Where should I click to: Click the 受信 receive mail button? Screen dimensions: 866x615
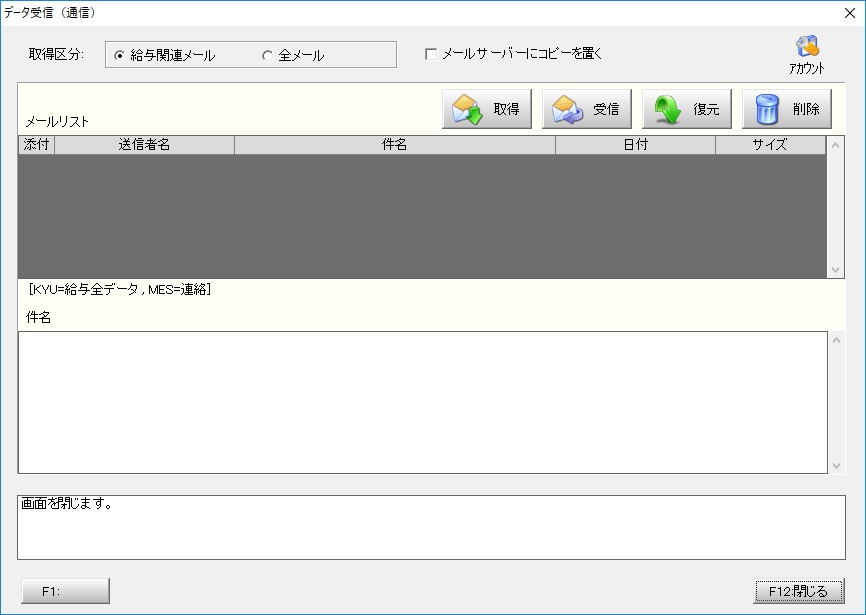pos(587,109)
